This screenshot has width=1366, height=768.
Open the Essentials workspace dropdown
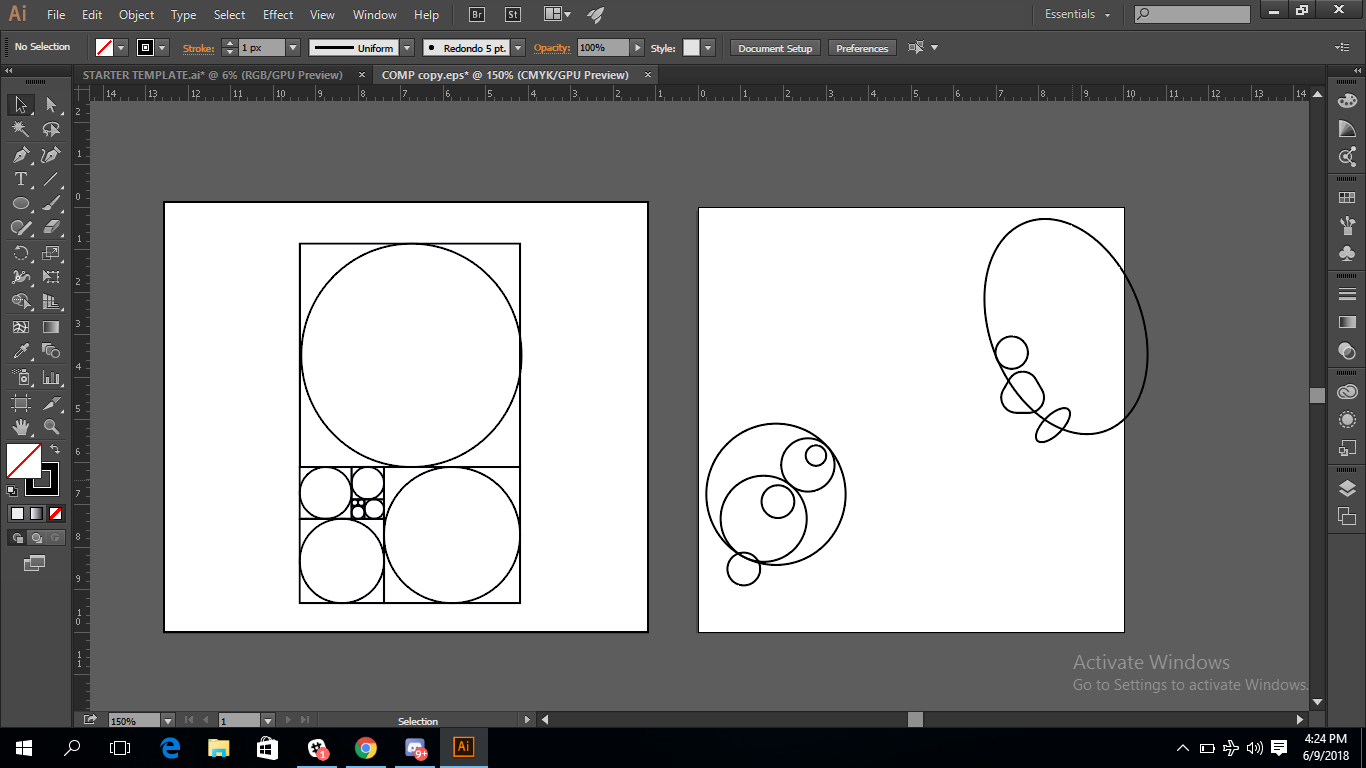click(x=1077, y=15)
